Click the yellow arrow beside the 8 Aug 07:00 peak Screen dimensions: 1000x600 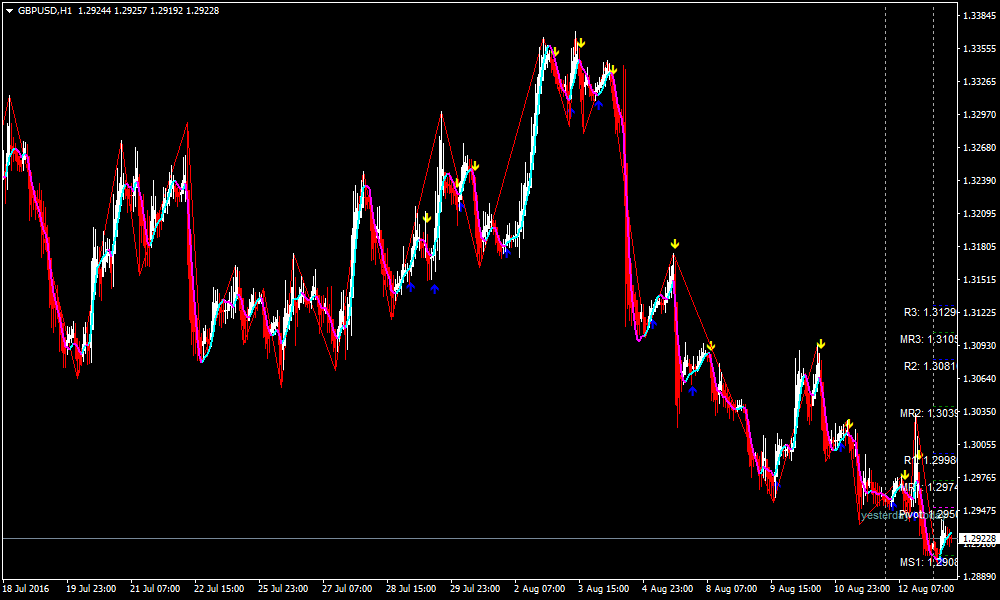pos(711,347)
